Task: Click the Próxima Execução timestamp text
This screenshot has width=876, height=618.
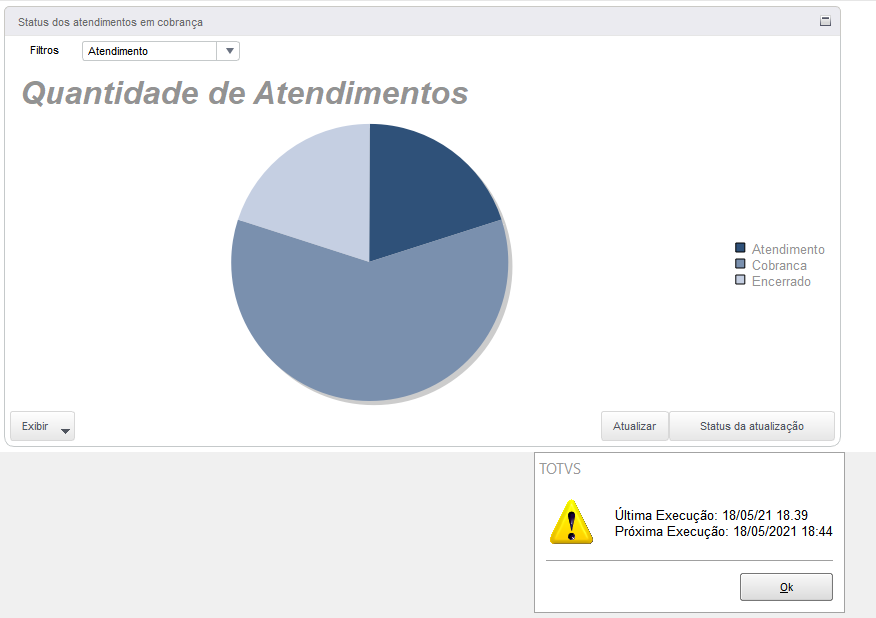Action: click(723, 531)
